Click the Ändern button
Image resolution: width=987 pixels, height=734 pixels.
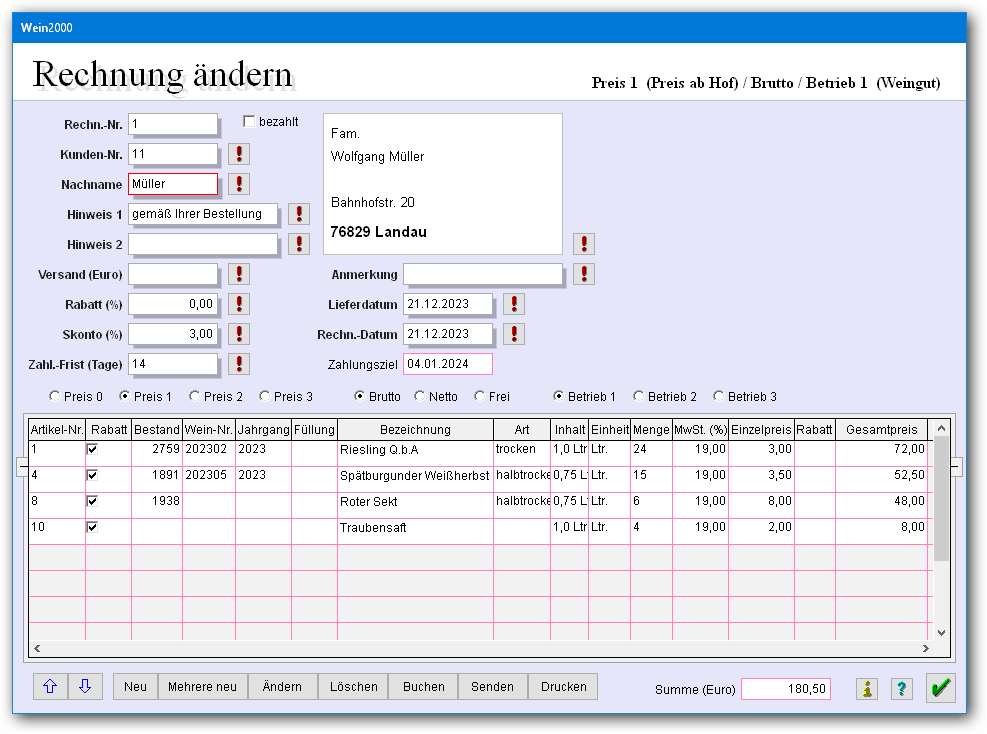pyautogui.click(x=282, y=687)
